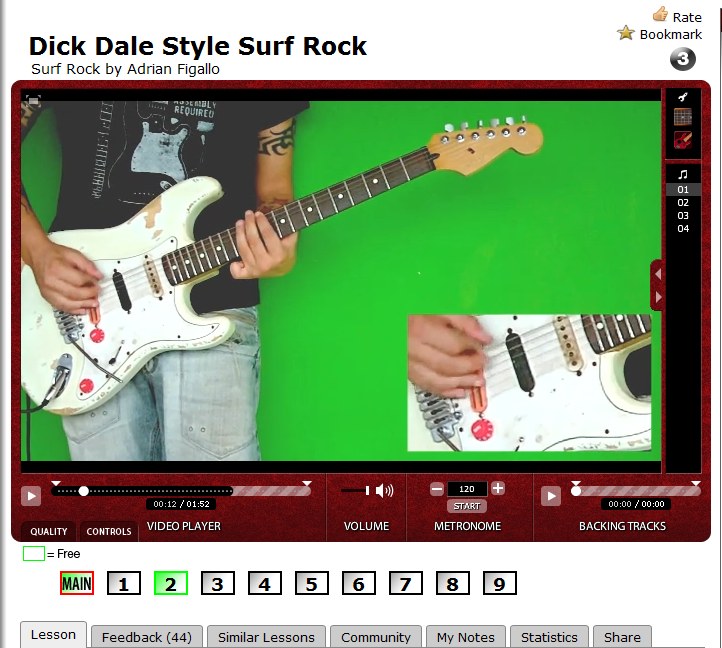Select backing track 03

(x=683, y=216)
